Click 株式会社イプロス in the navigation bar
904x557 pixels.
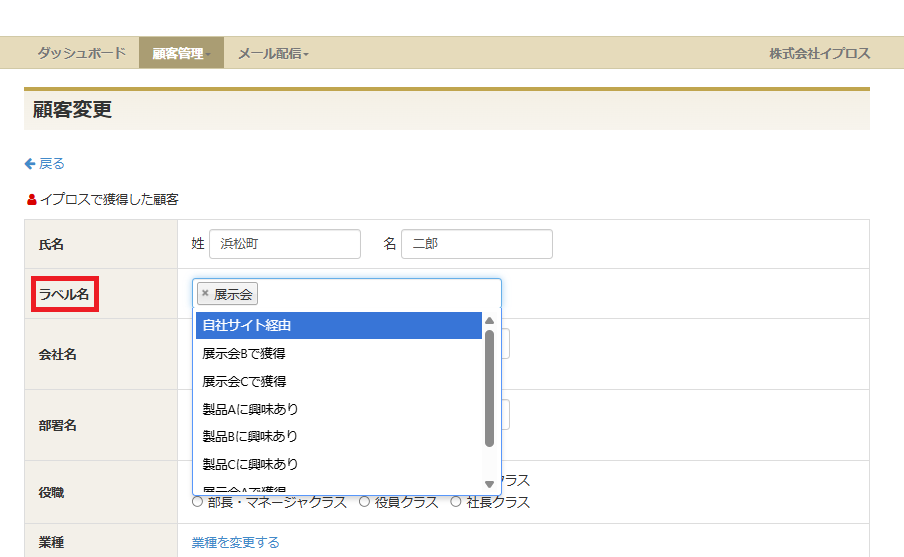pos(819,53)
